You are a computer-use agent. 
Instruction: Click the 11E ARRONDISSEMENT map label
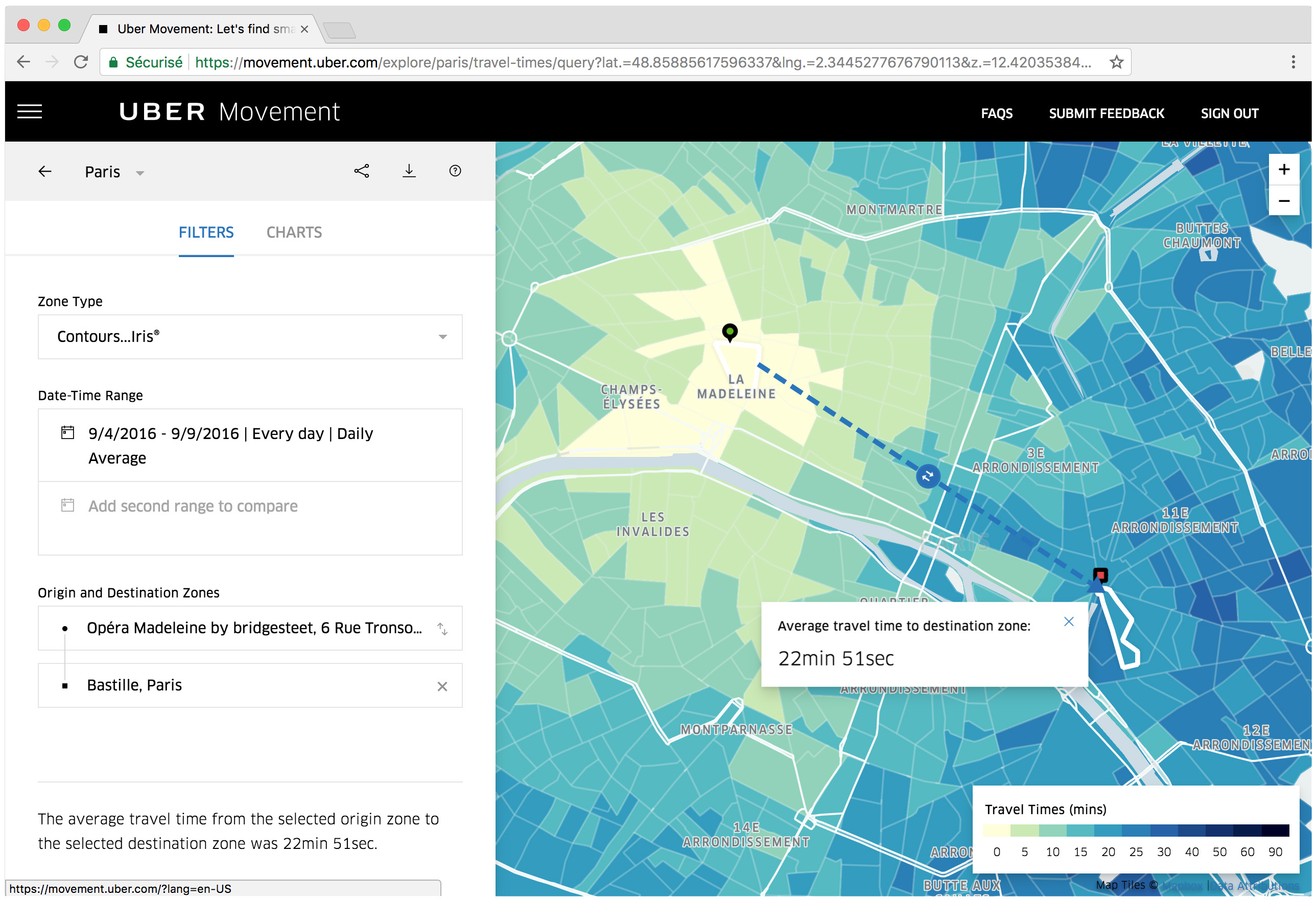pyautogui.click(x=1174, y=520)
